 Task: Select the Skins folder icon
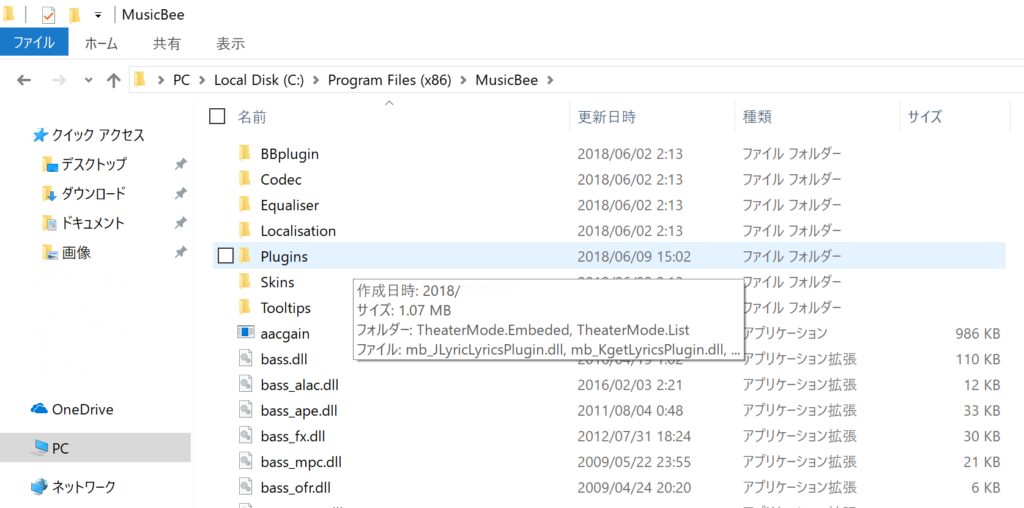[246, 282]
